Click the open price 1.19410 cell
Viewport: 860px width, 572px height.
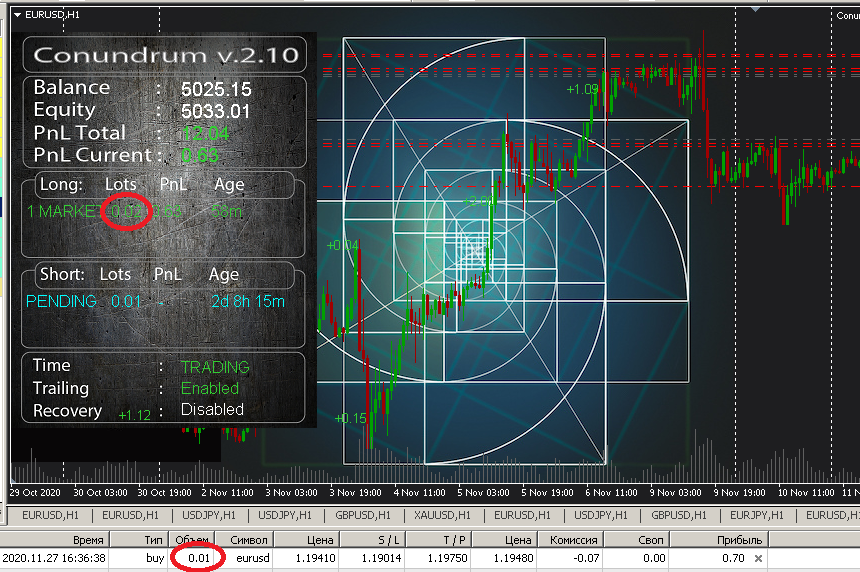315,558
